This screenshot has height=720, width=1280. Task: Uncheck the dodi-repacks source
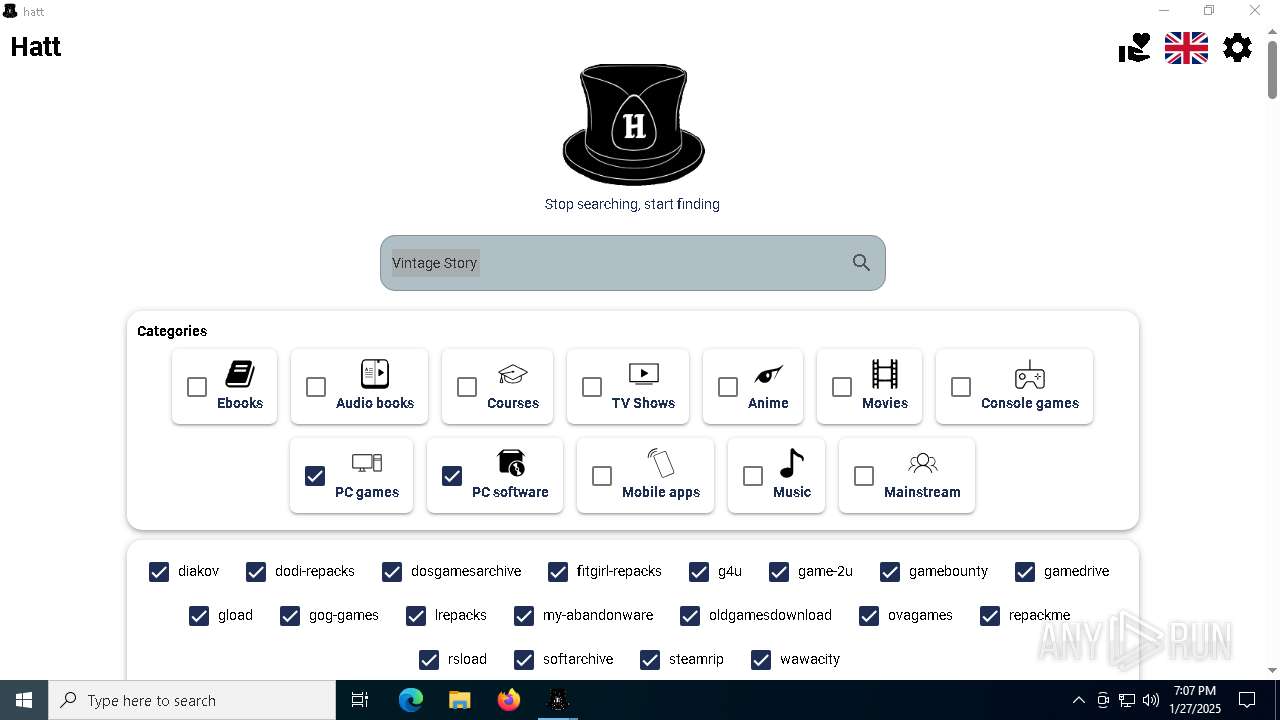pyautogui.click(x=256, y=571)
